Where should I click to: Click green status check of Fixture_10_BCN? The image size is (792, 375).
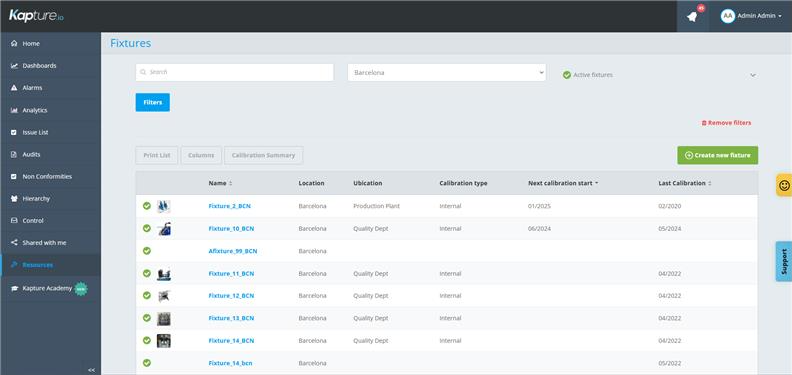coord(146,228)
